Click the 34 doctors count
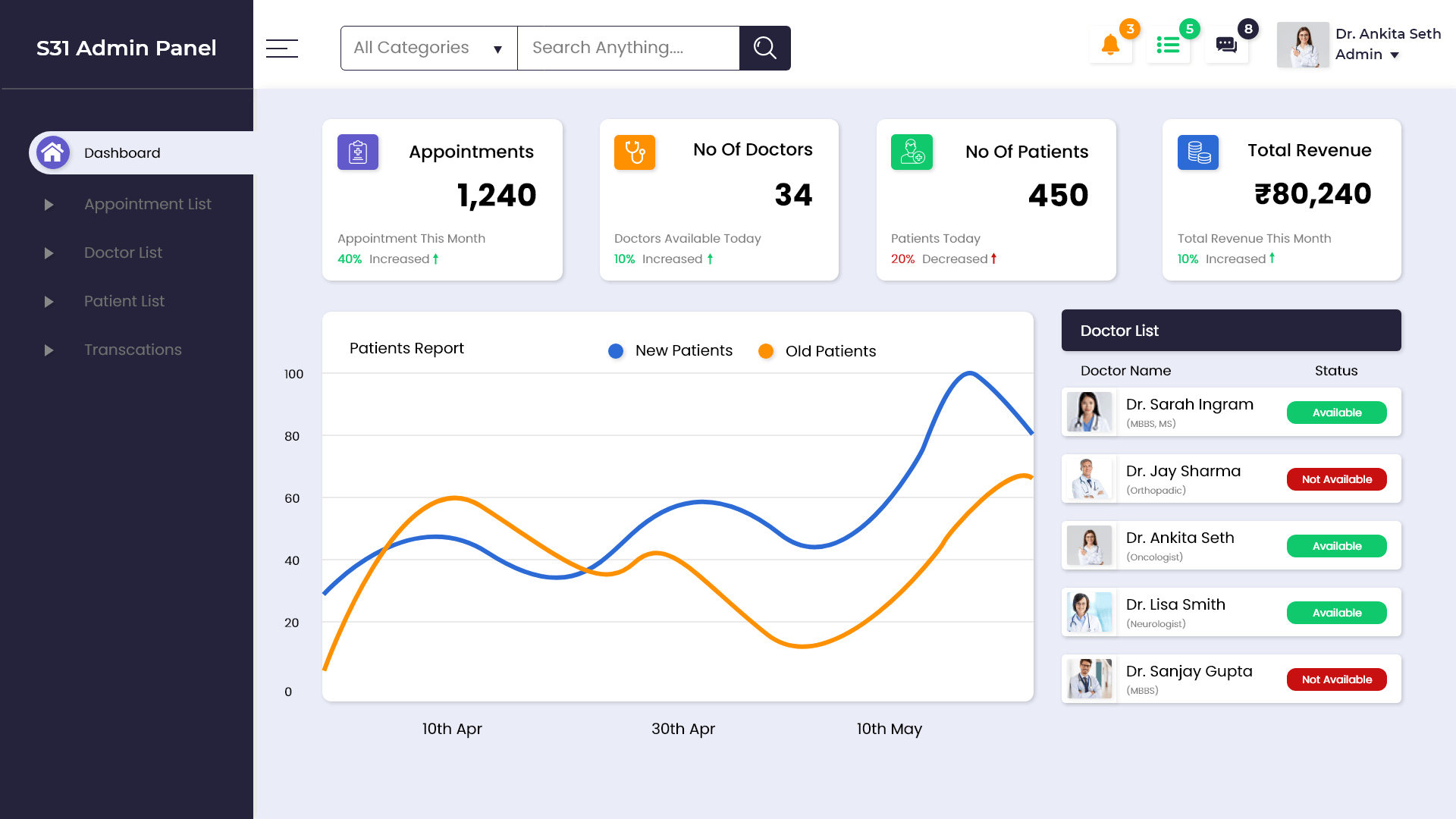The image size is (1456, 819). (x=793, y=196)
